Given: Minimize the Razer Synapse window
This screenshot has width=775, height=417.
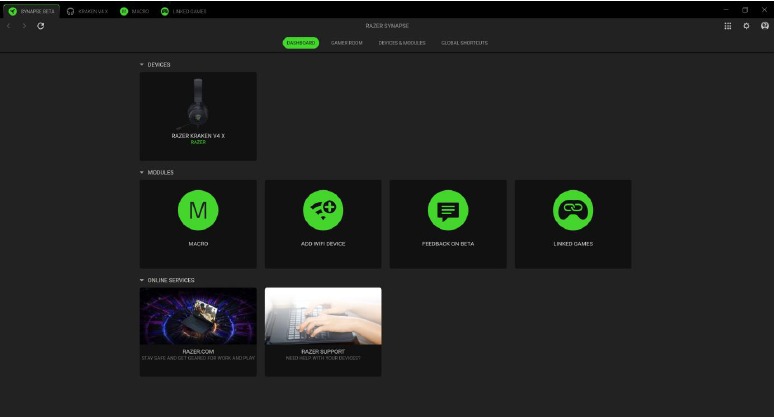Looking at the screenshot, I should pyautogui.click(x=726, y=10).
